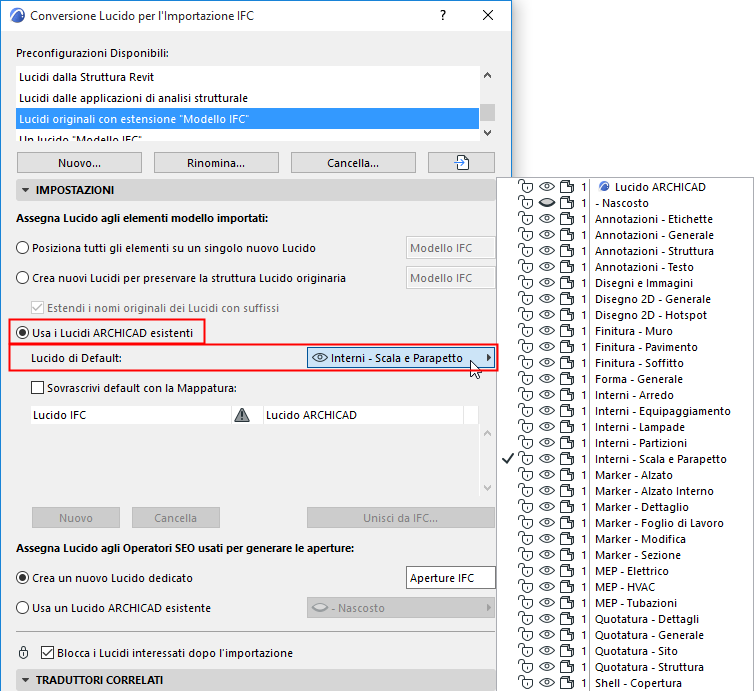Select preset Lucidi dalle applicazioni di analisi strutturale
This screenshot has width=754, height=691.
pos(248,98)
